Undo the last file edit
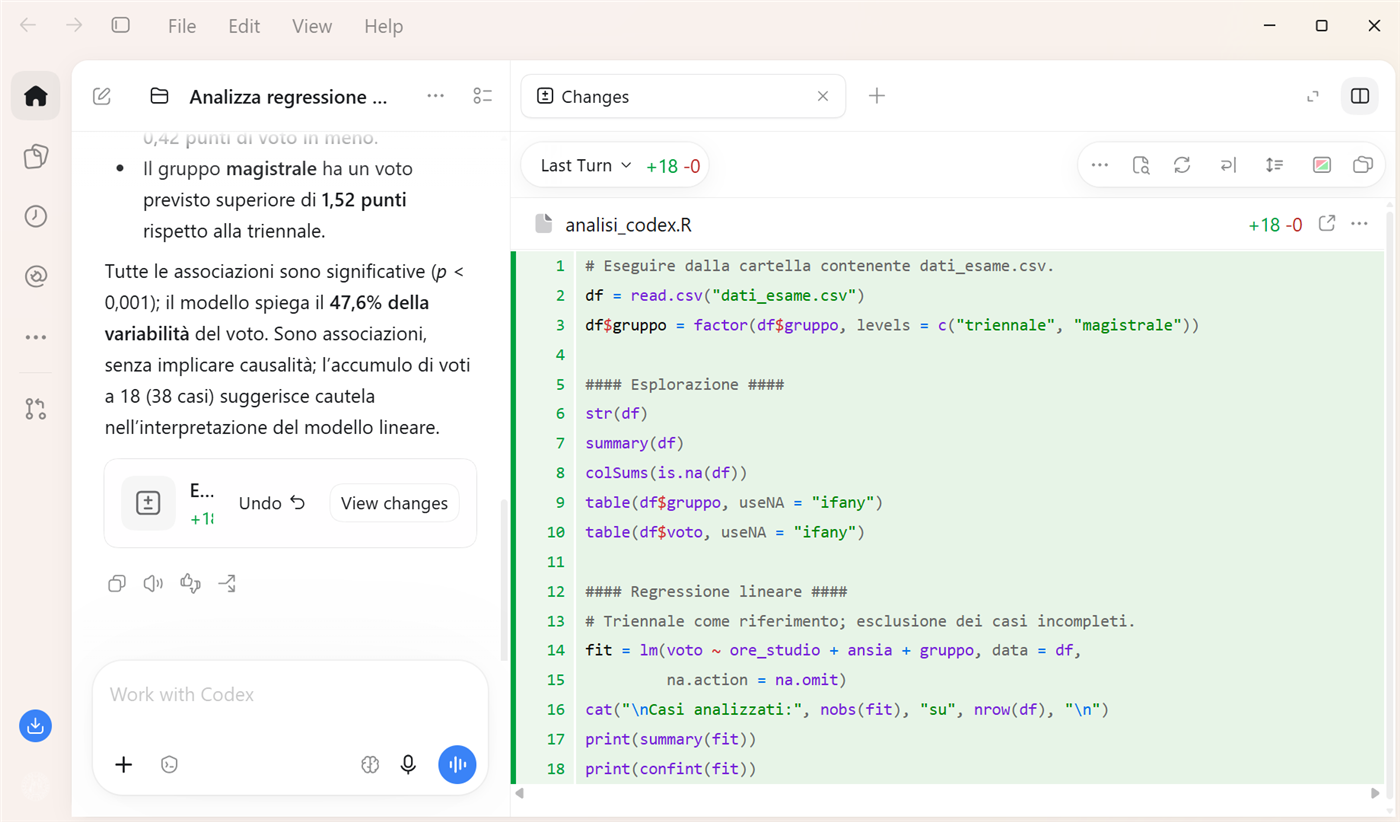This screenshot has height=822, width=1400. pos(272,503)
